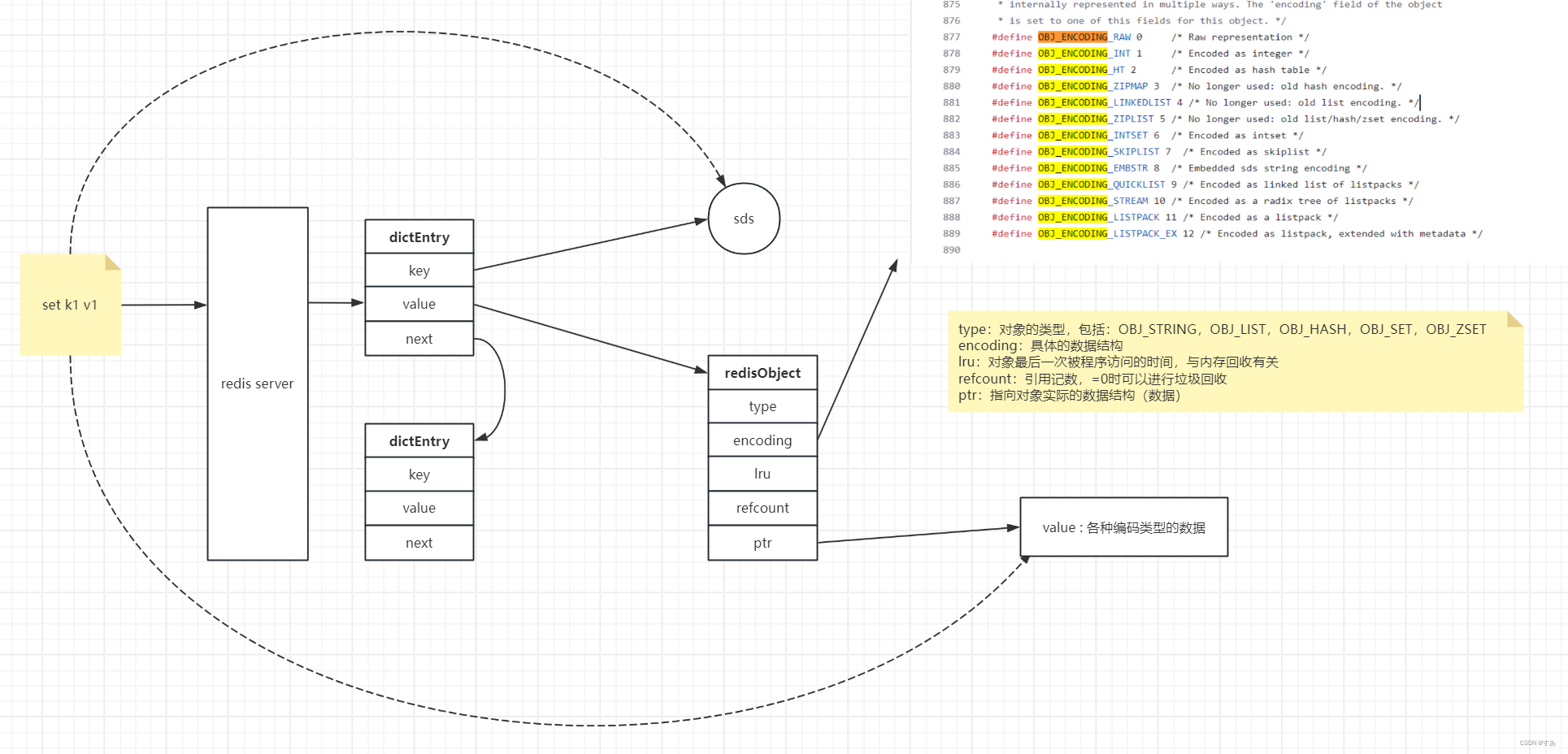Viewport: 1568px width, 754px height.
Task: Select the 'value' cell of the upper dictEntry
Action: click(419, 304)
